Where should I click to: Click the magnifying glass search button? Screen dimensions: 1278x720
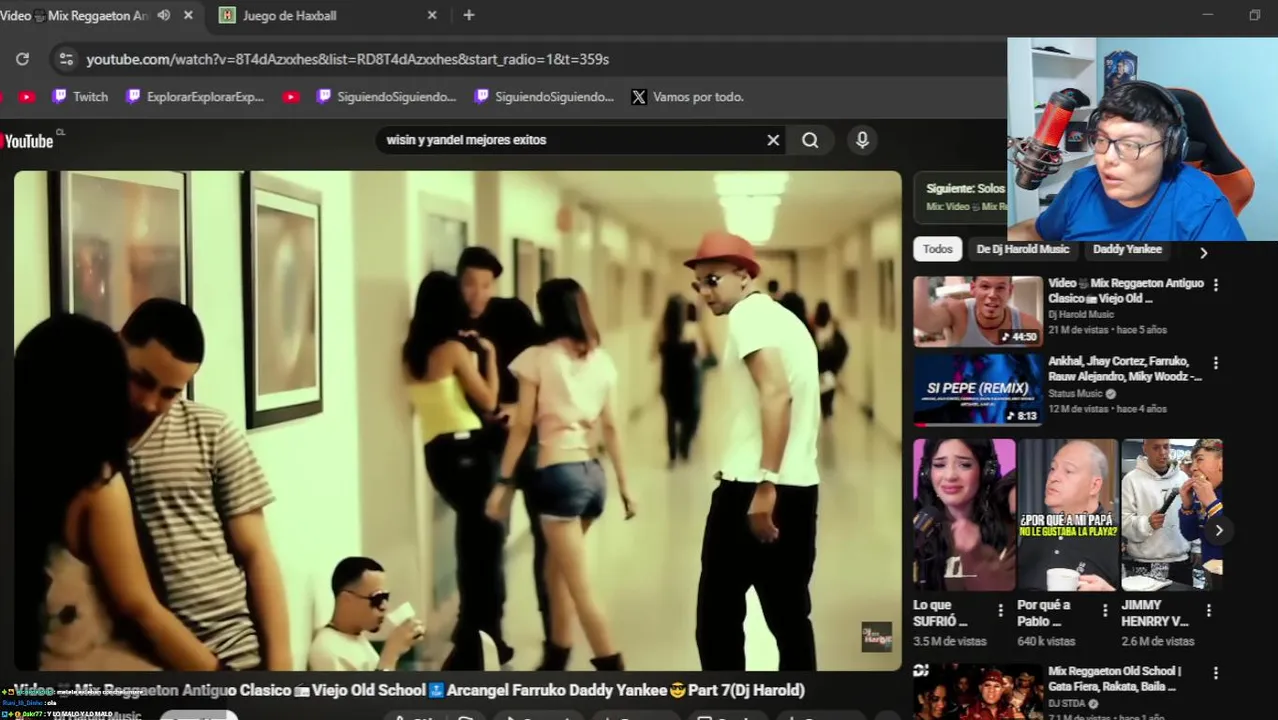[810, 140]
